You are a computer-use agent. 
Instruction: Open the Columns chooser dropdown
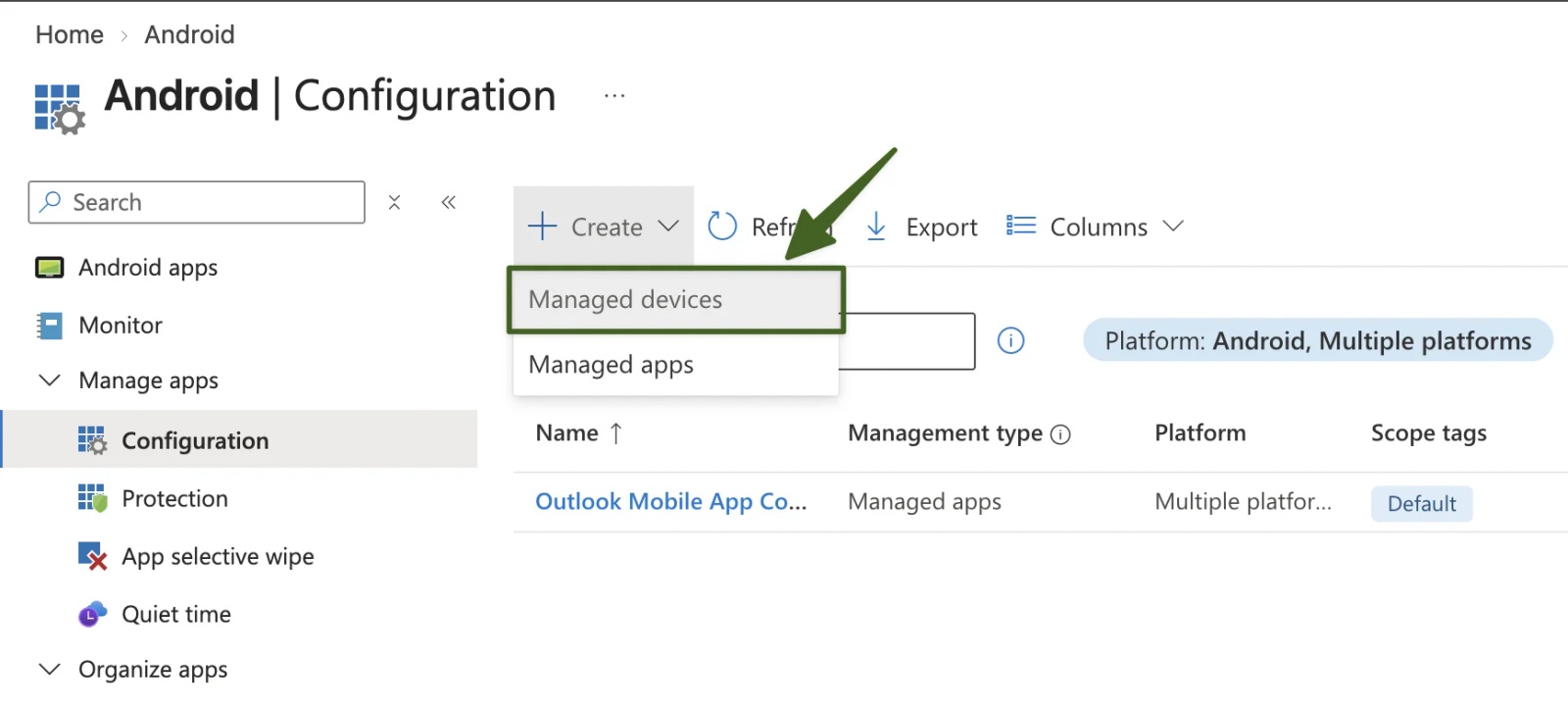coord(1095,227)
